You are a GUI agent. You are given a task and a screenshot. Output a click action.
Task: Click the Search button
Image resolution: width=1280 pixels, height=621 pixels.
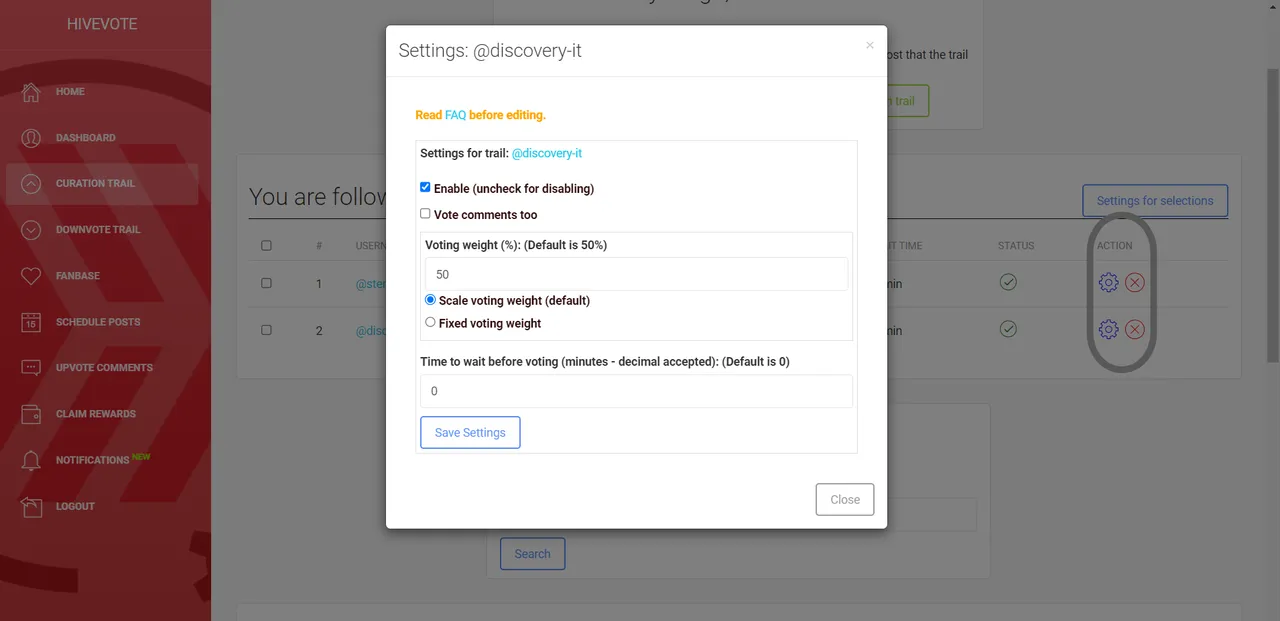532,554
